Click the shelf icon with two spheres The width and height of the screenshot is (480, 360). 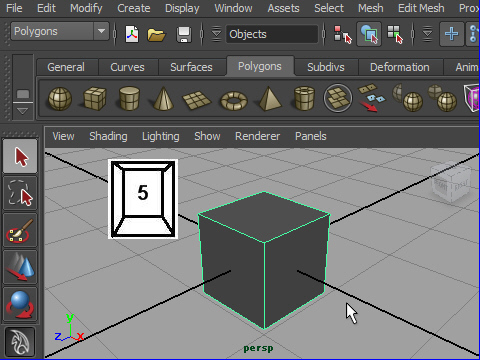tap(442, 98)
